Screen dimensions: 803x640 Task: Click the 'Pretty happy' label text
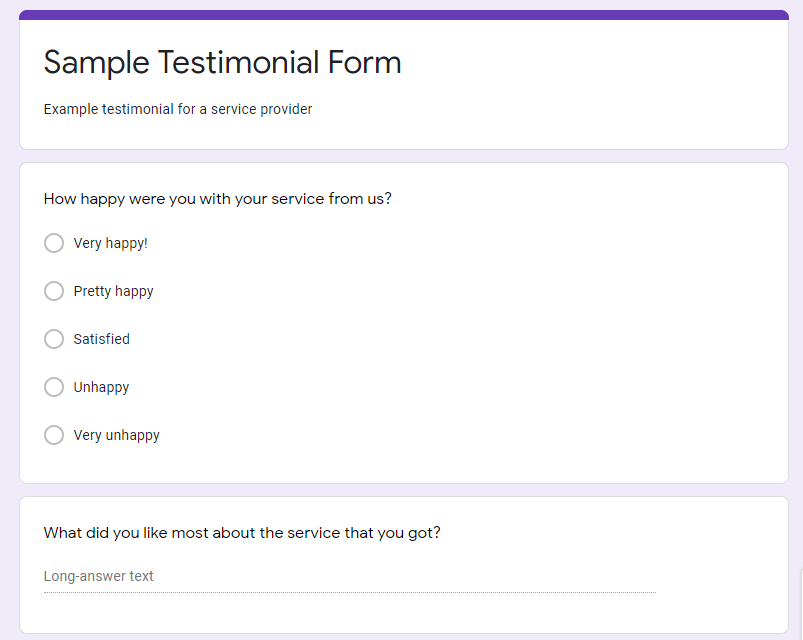coord(113,291)
